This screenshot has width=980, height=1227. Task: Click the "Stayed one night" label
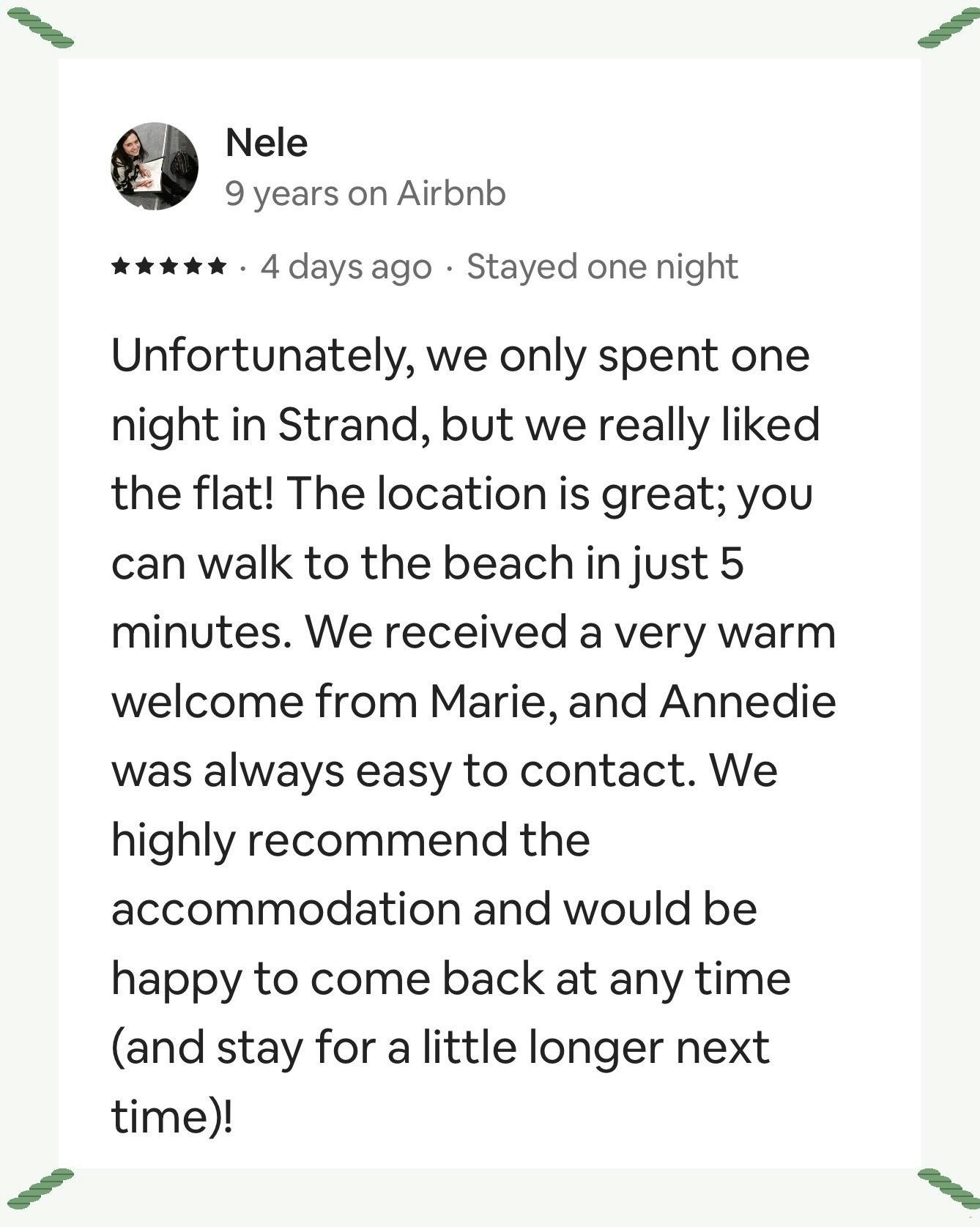pyautogui.click(x=602, y=267)
